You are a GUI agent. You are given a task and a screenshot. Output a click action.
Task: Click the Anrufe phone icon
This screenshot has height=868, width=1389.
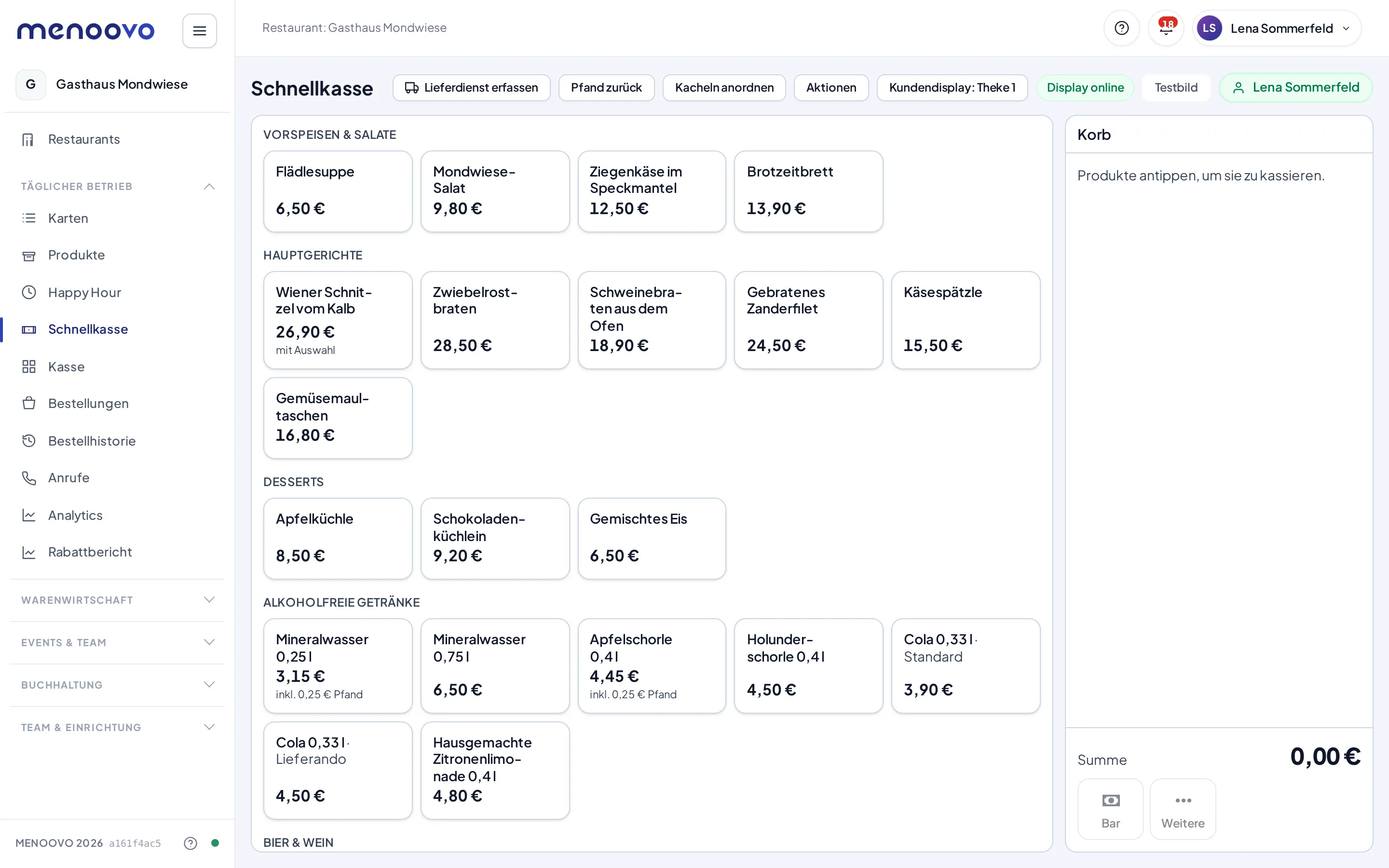[29, 477]
